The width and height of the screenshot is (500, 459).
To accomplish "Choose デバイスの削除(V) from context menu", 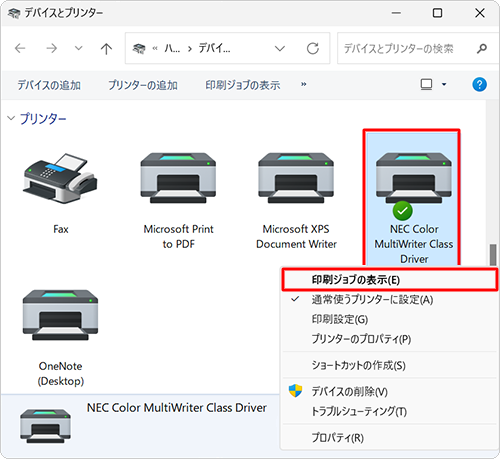I will [390, 391].
